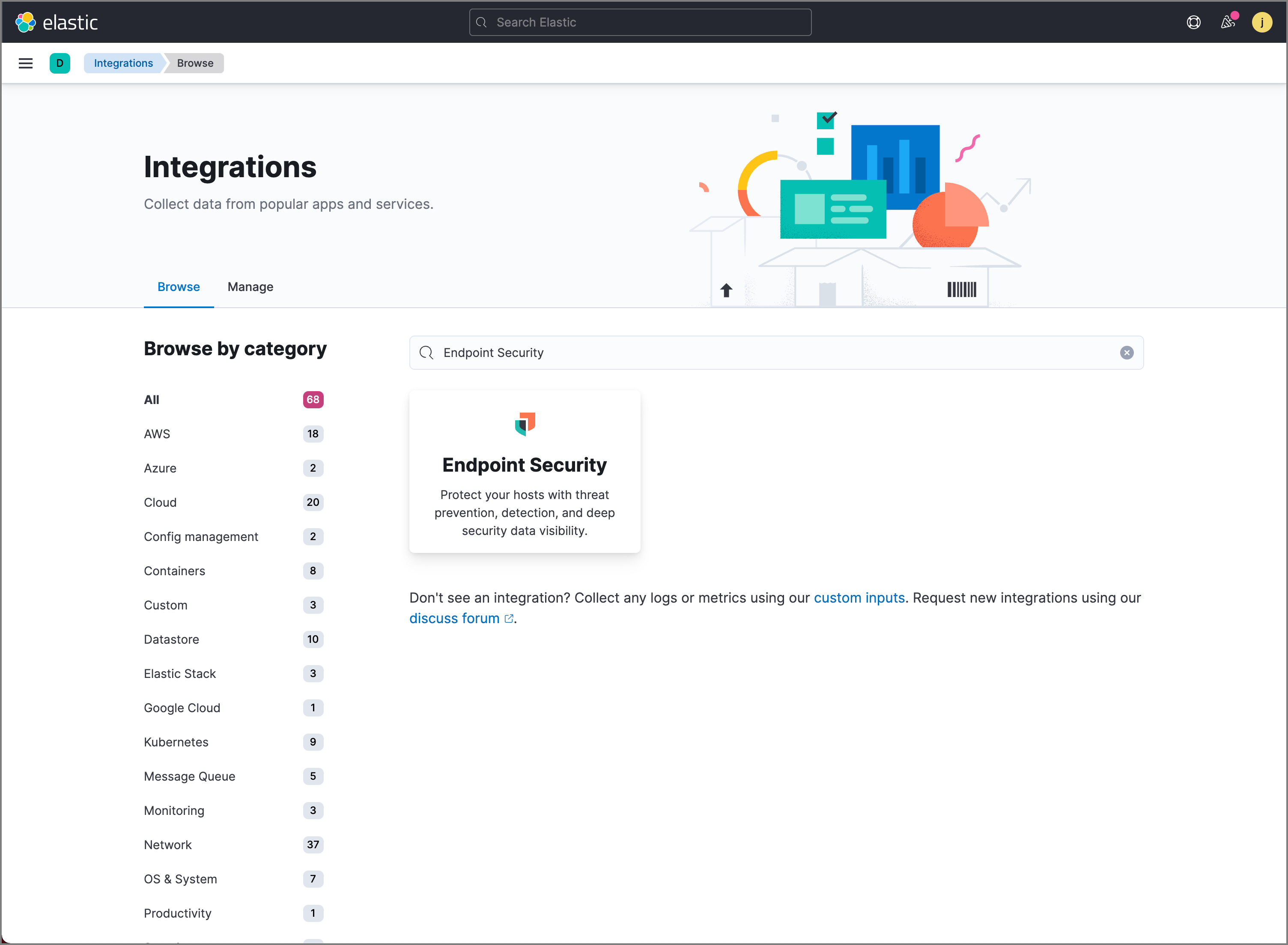Select the Network category filter

pyautogui.click(x=168, y=844)
